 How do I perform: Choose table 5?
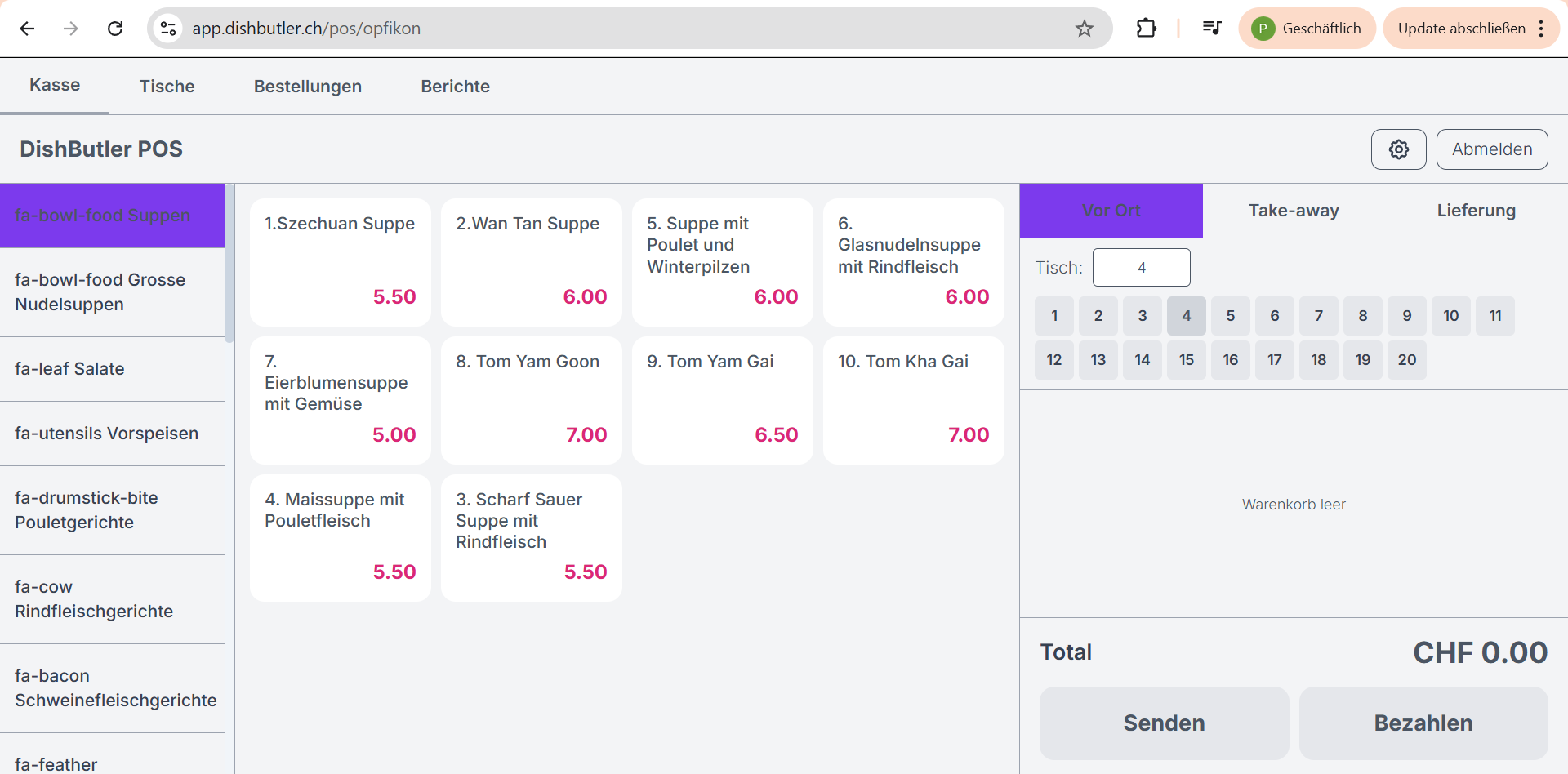(1231, 316)
